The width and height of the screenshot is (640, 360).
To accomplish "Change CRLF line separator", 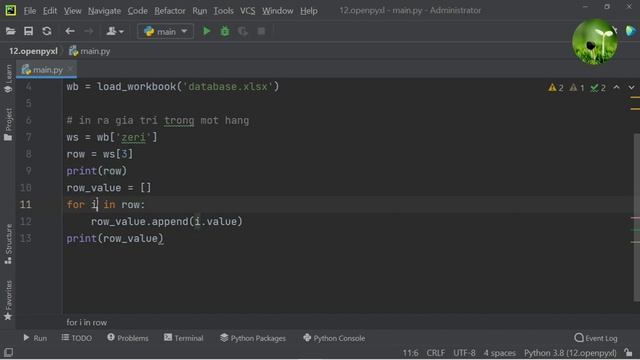I will pos(436,353).
